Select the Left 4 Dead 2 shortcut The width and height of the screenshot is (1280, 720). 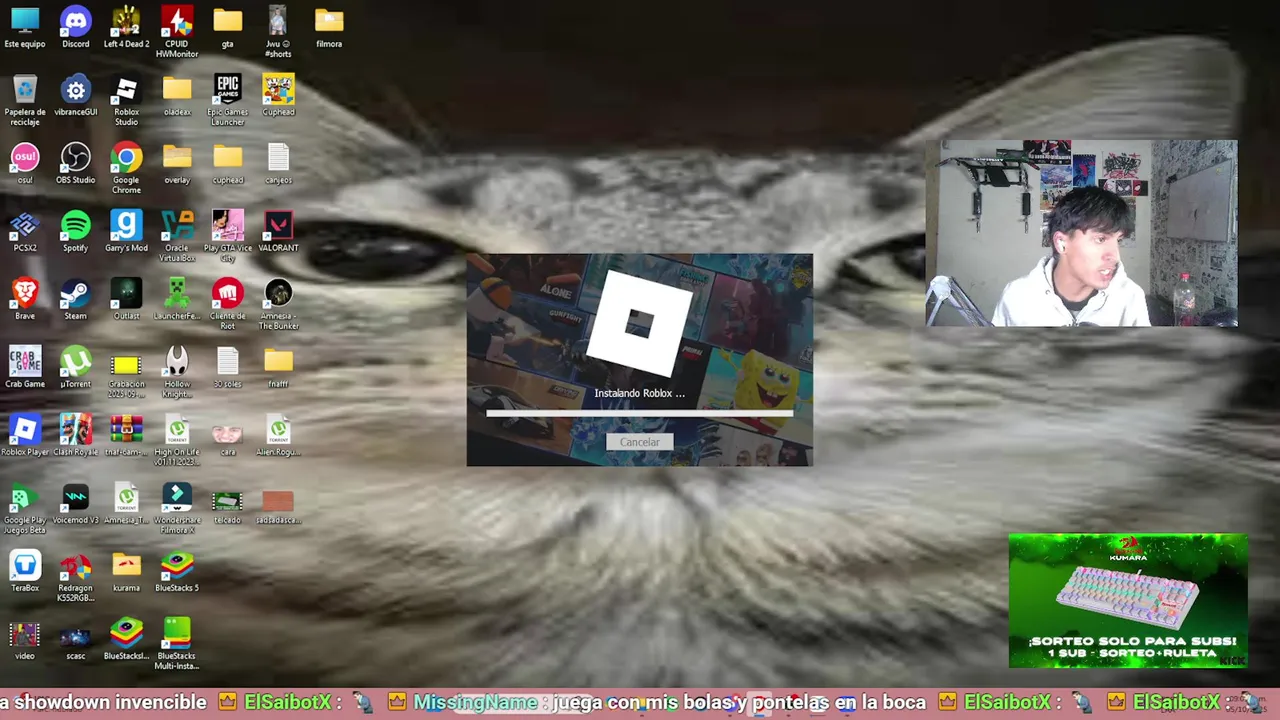point(126,28)
